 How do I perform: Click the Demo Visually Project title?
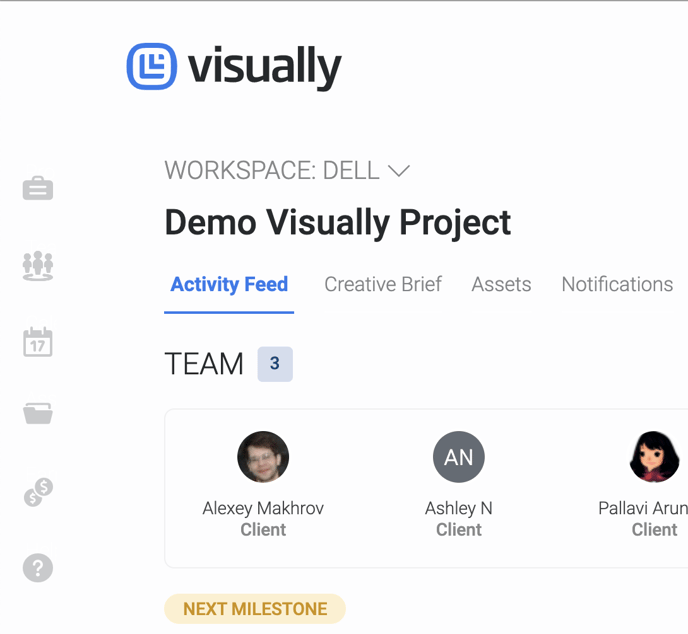[338, 223]
